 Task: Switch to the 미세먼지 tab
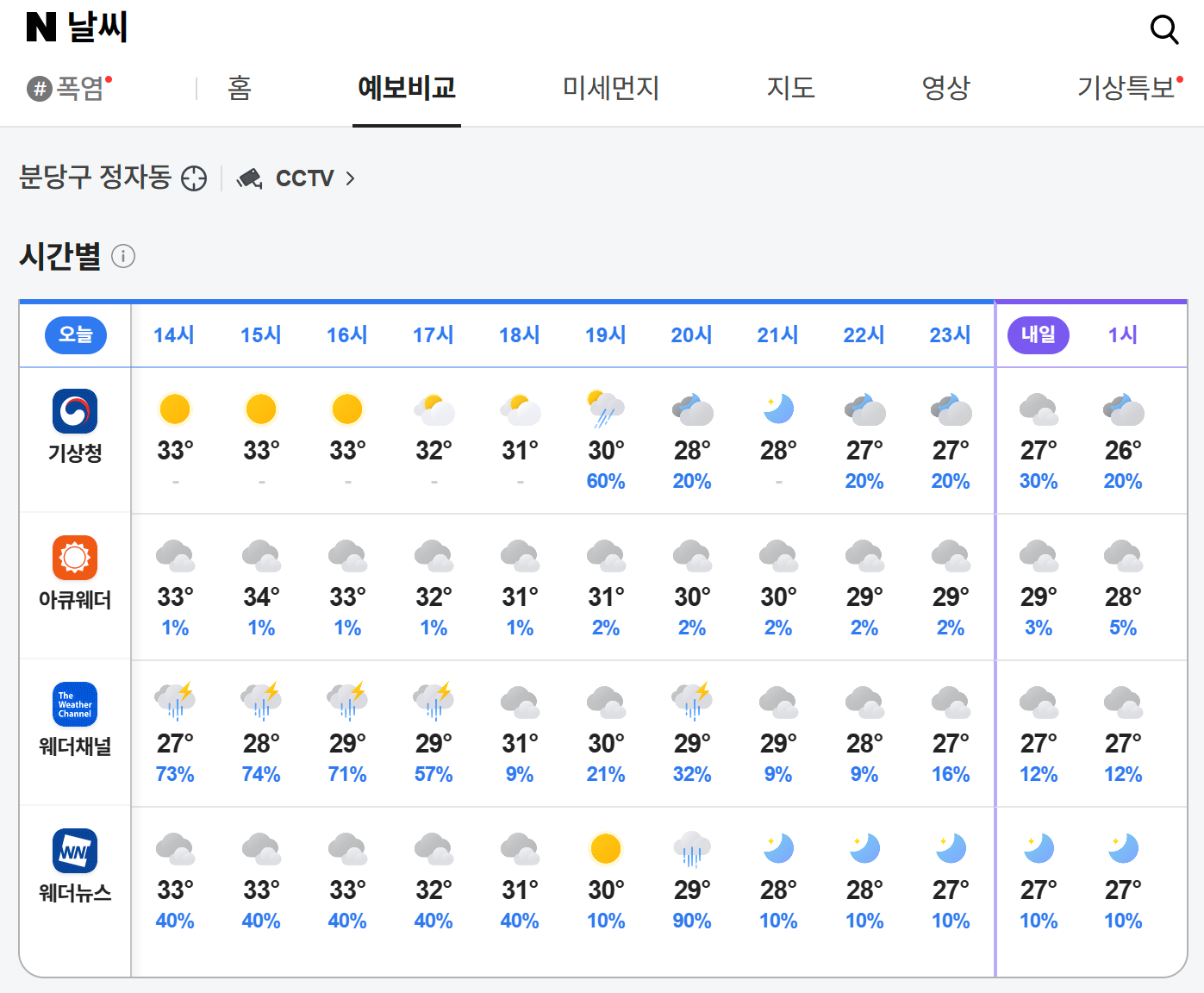coord(609,88)
